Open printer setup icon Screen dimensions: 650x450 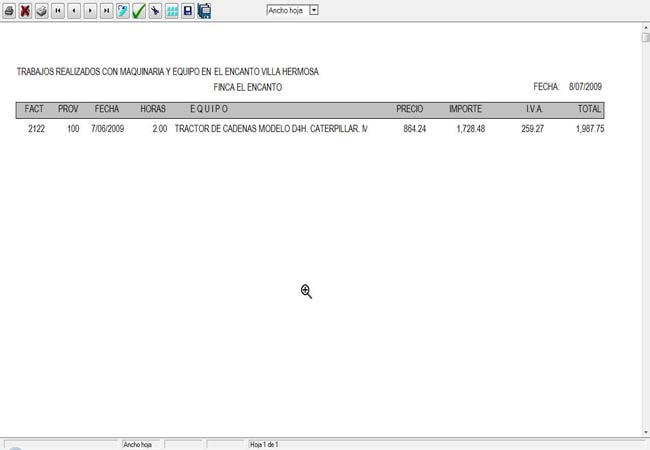pyautogui.click(x=41, y=11)
